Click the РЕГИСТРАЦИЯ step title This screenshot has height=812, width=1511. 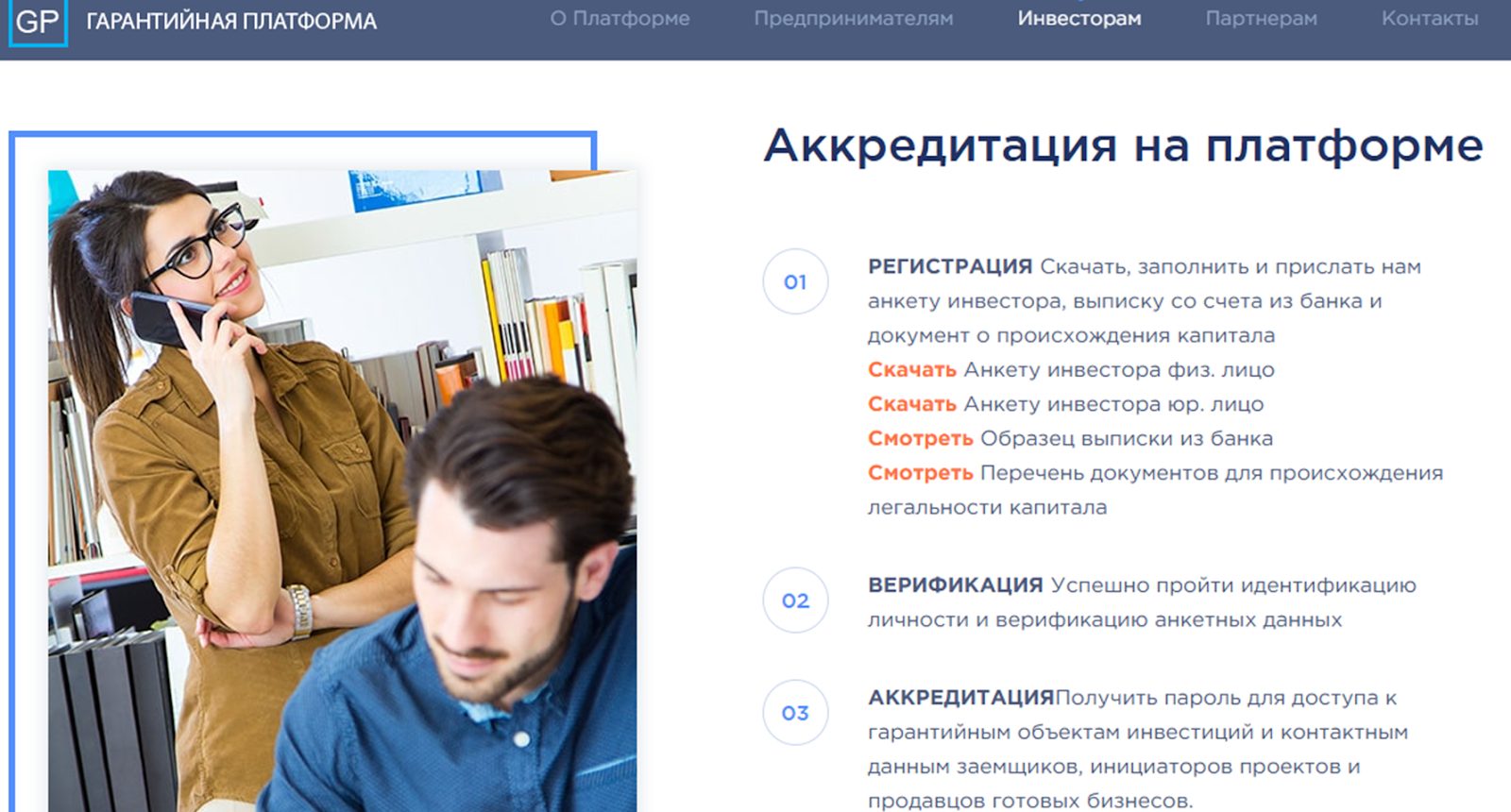pos(950,267)
